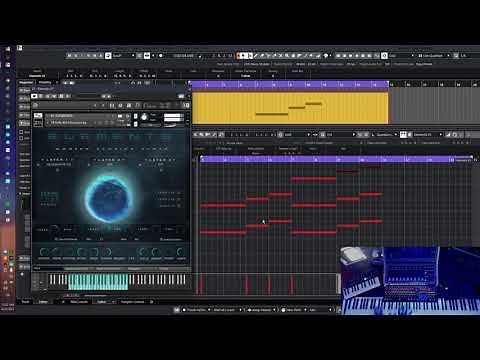The image size is (480, 360).
Task: Click the Kontakt Tune knob
Action: click(144, 117)
